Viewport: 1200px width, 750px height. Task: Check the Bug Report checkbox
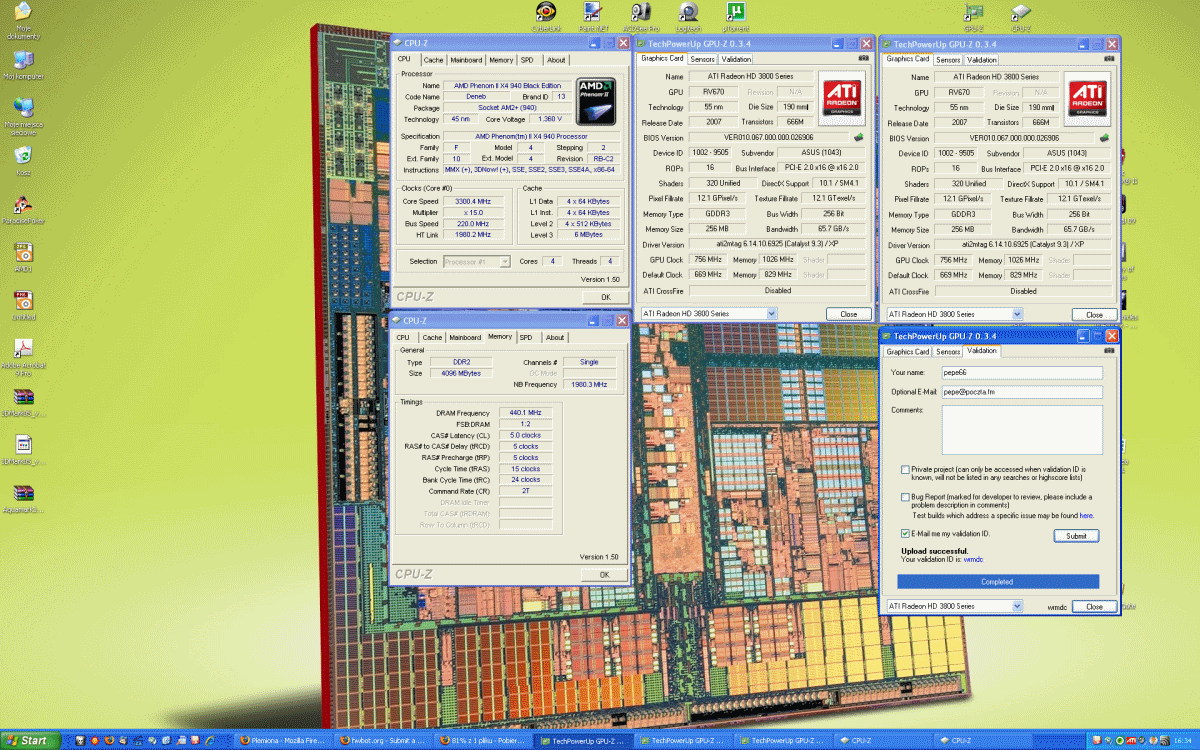[x=905, y=497]
